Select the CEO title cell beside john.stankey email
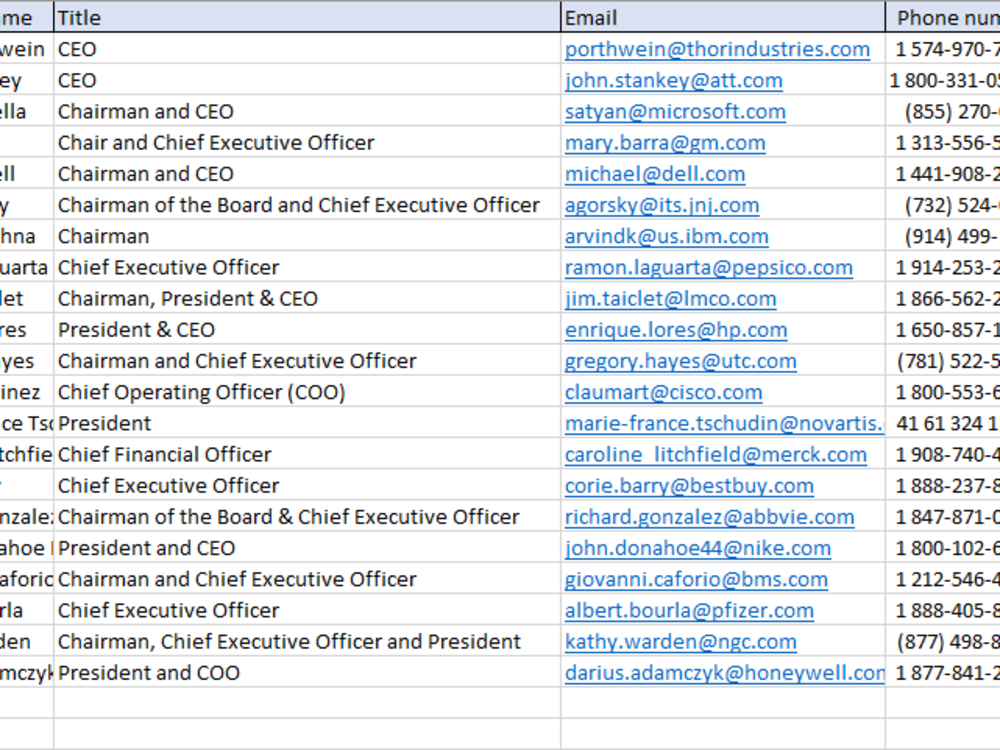The width and height of the screenshot is (1000, 750). pyautogui.click(x=307, y=80)
